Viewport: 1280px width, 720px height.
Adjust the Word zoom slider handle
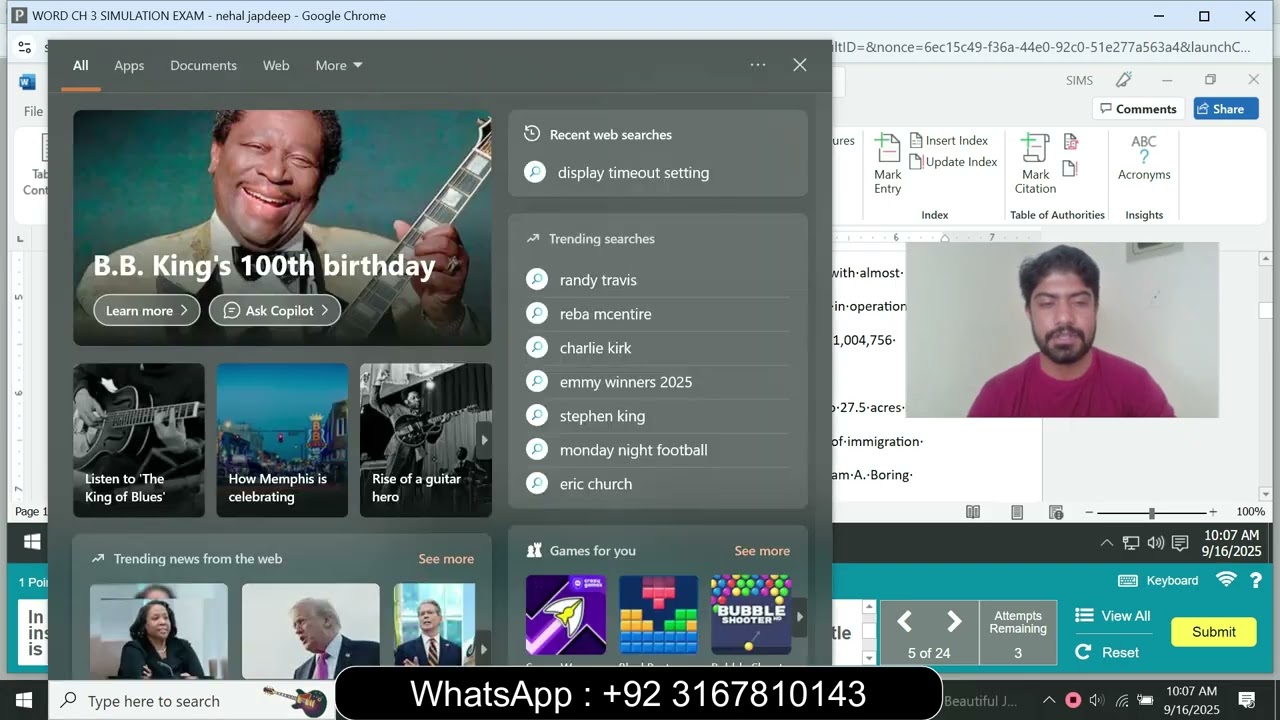(1152, 512)
